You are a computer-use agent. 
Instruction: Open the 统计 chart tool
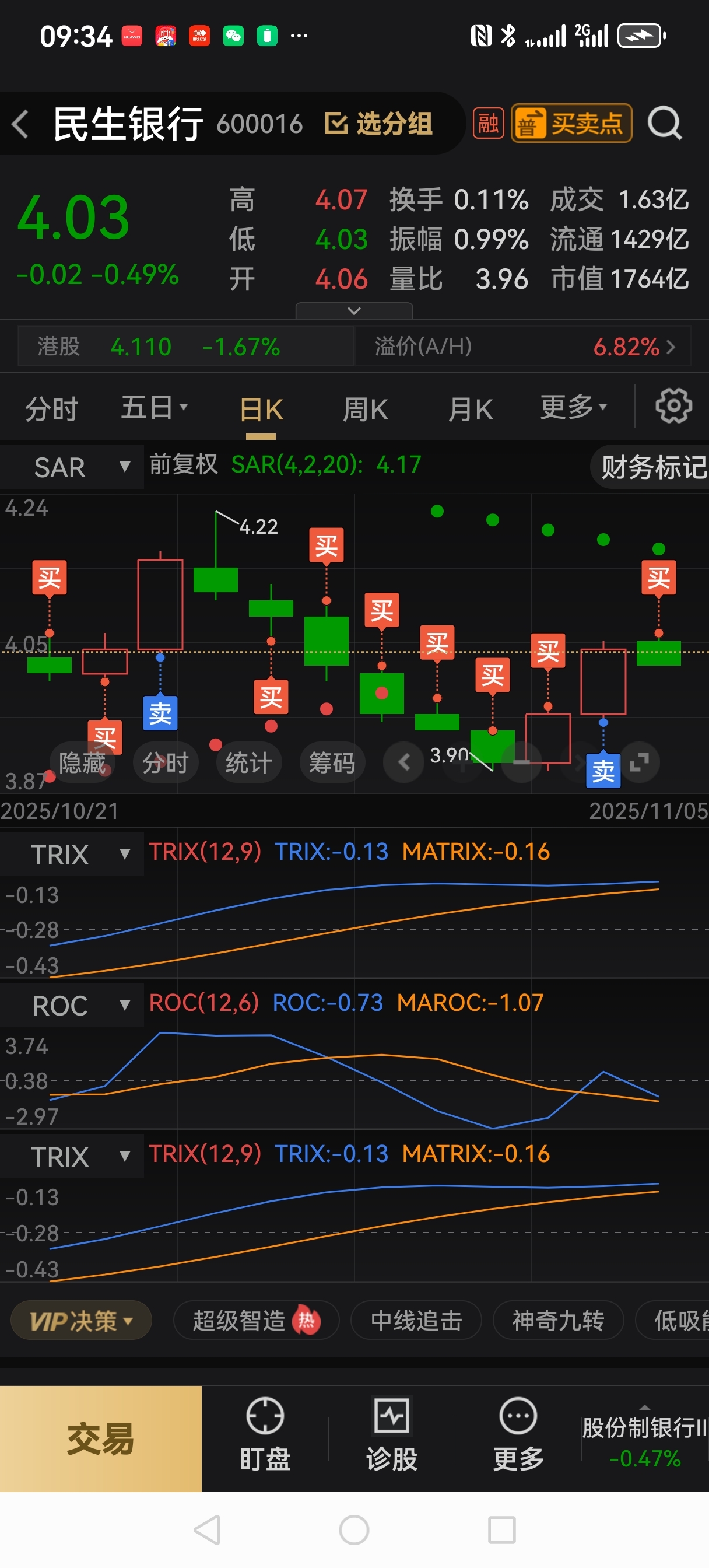click(249, 762)
